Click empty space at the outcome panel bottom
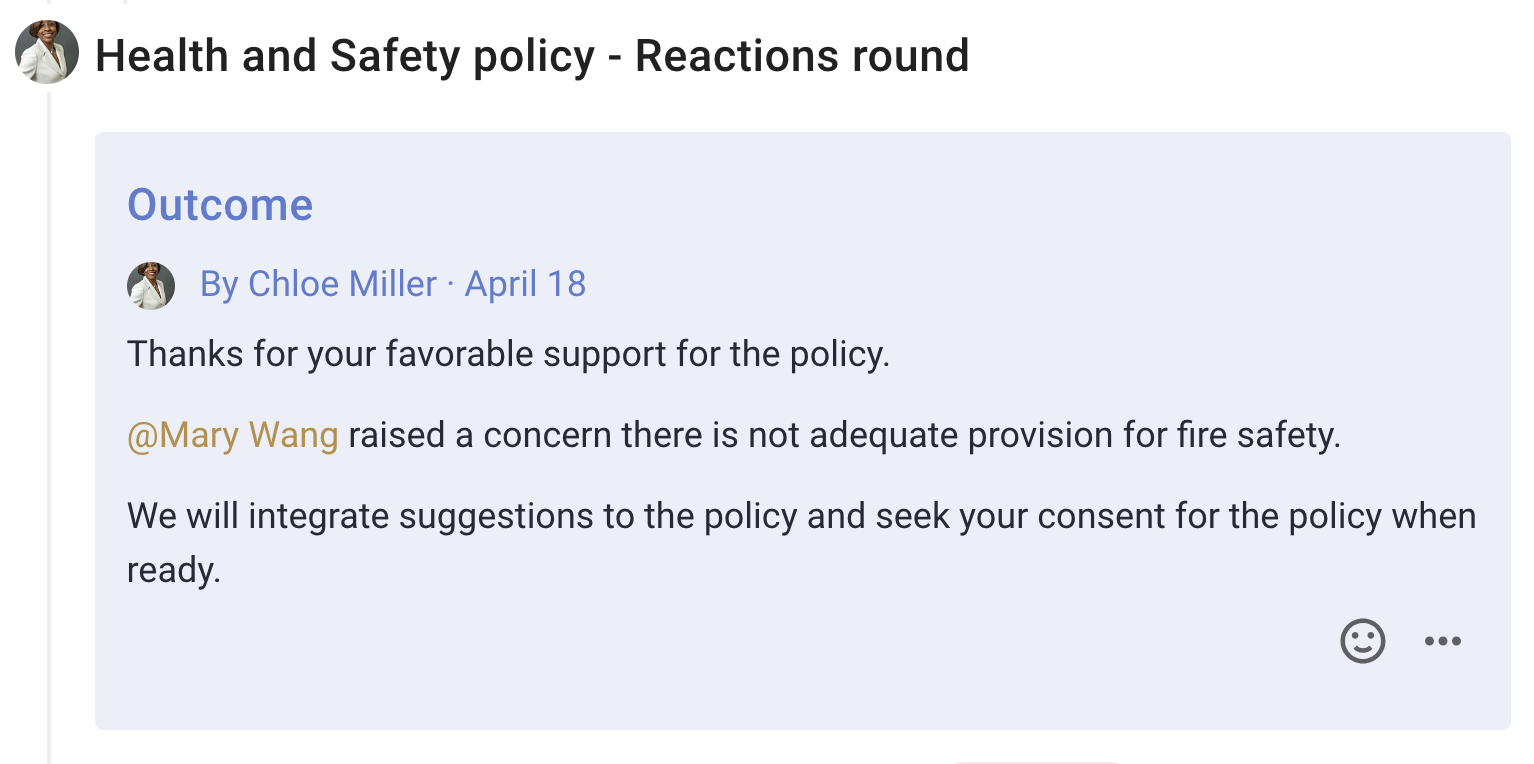 700,690
